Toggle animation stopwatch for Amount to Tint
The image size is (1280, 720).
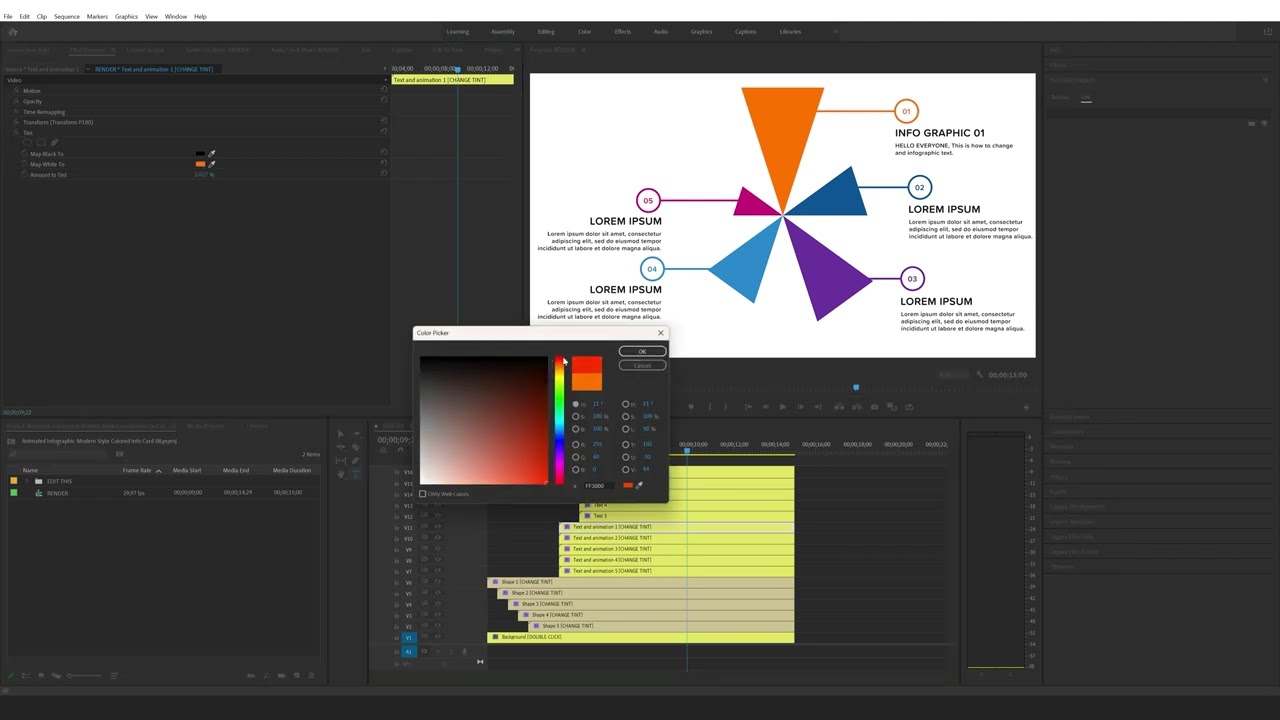25,175
